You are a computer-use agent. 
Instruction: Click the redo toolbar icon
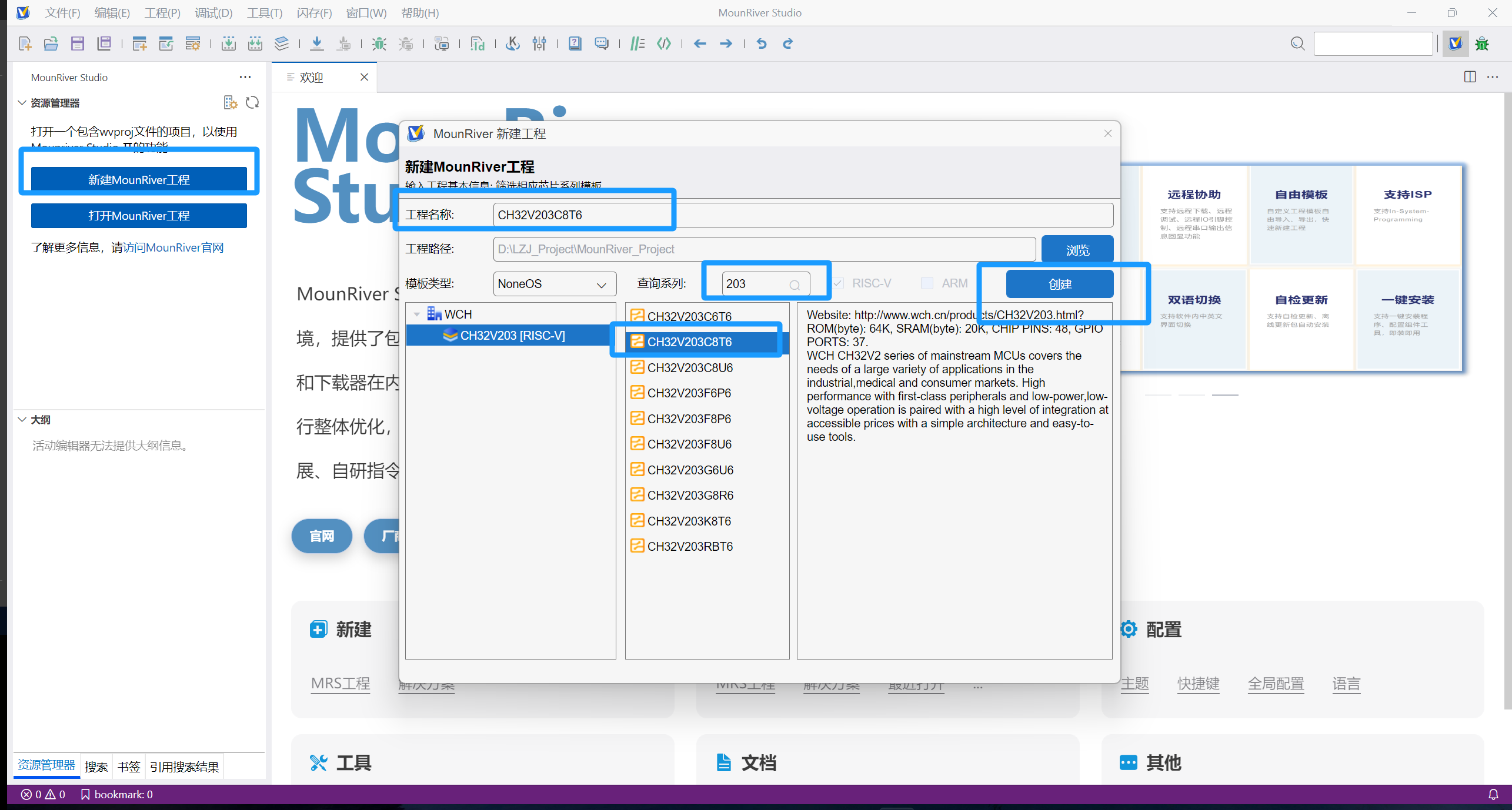click(x=788, y=43)
